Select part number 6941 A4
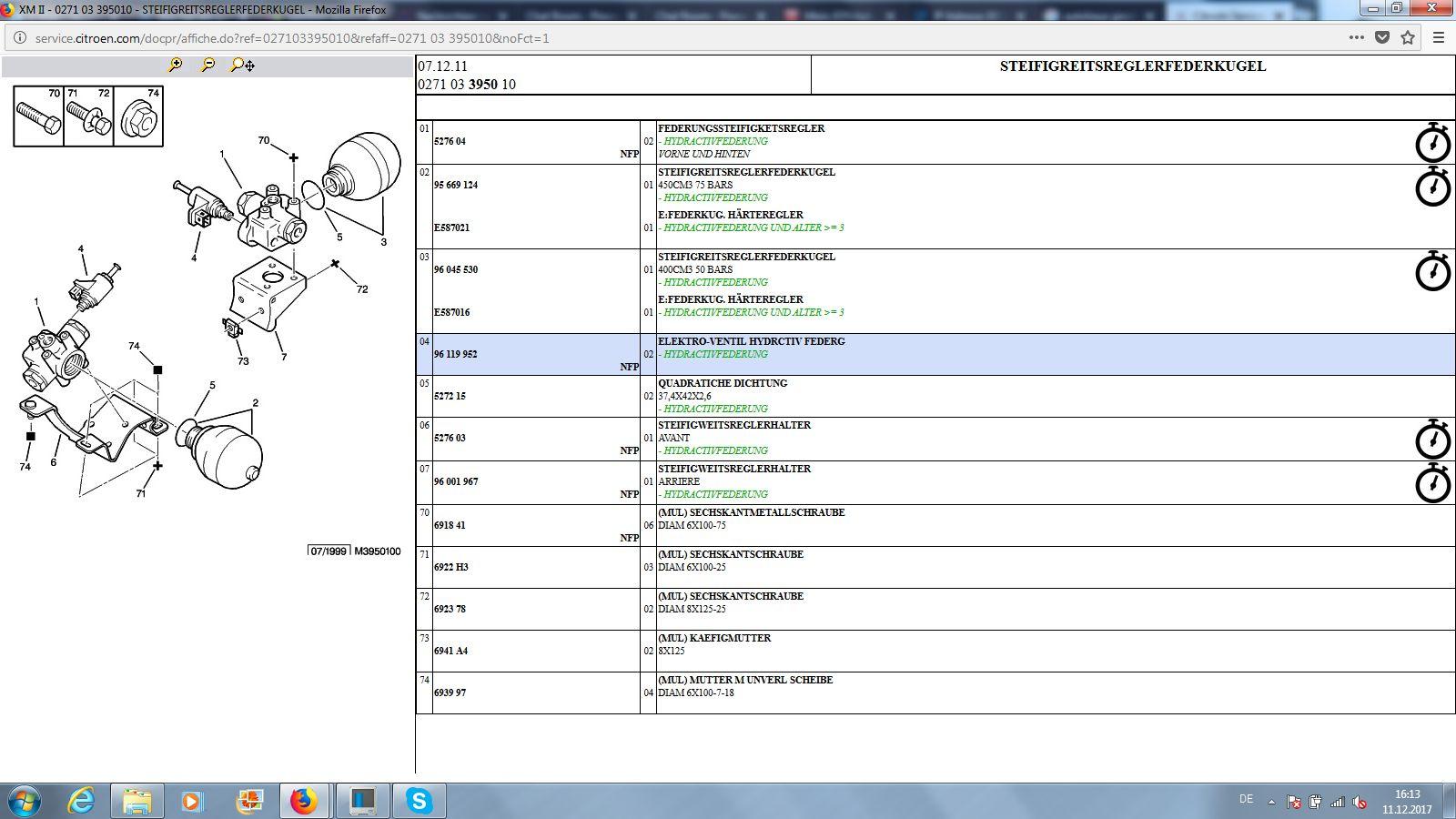The width and height of the screenshot is (1456, 819). 450,651
